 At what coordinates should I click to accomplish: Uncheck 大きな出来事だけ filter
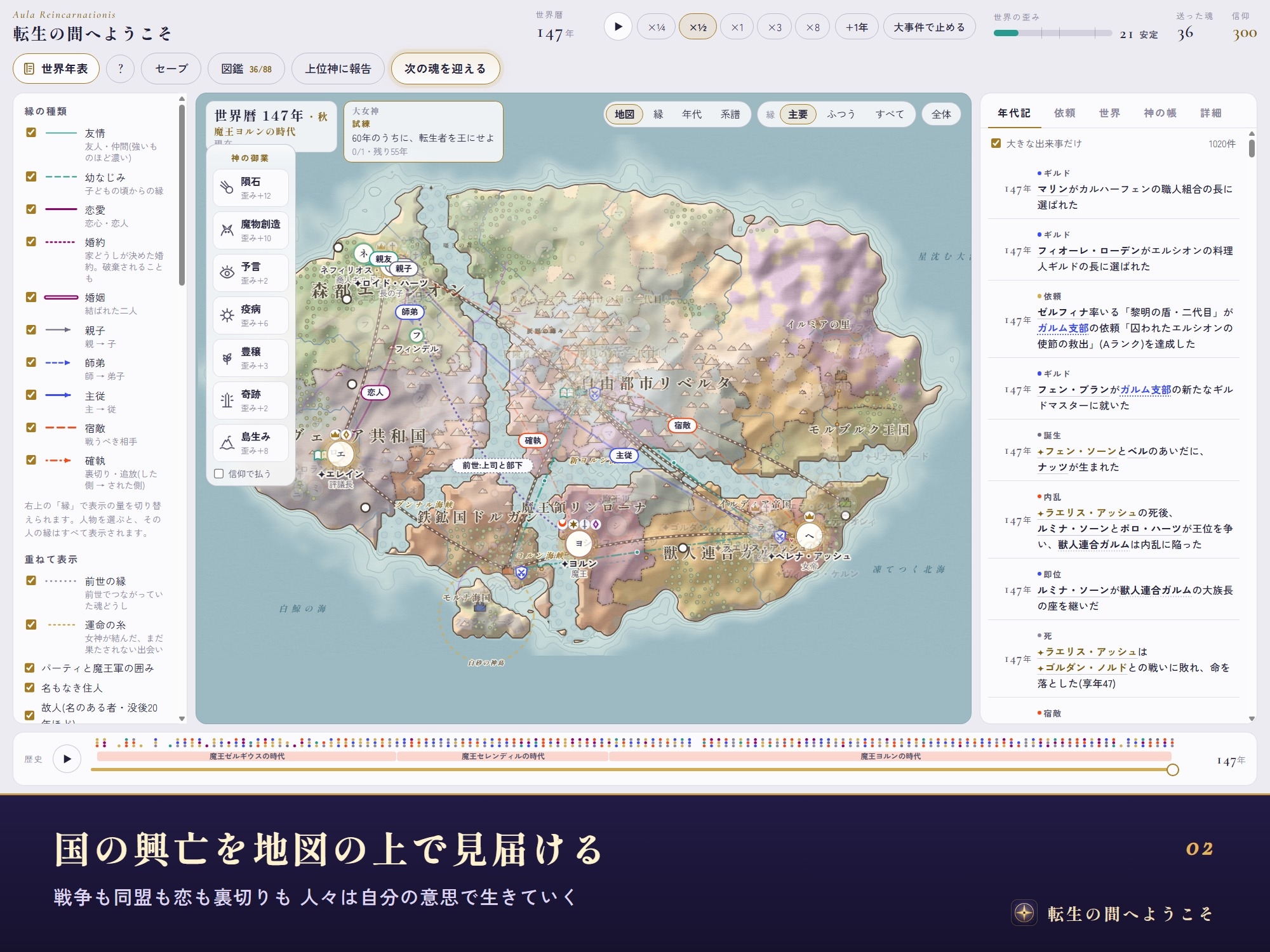[996, 143]
